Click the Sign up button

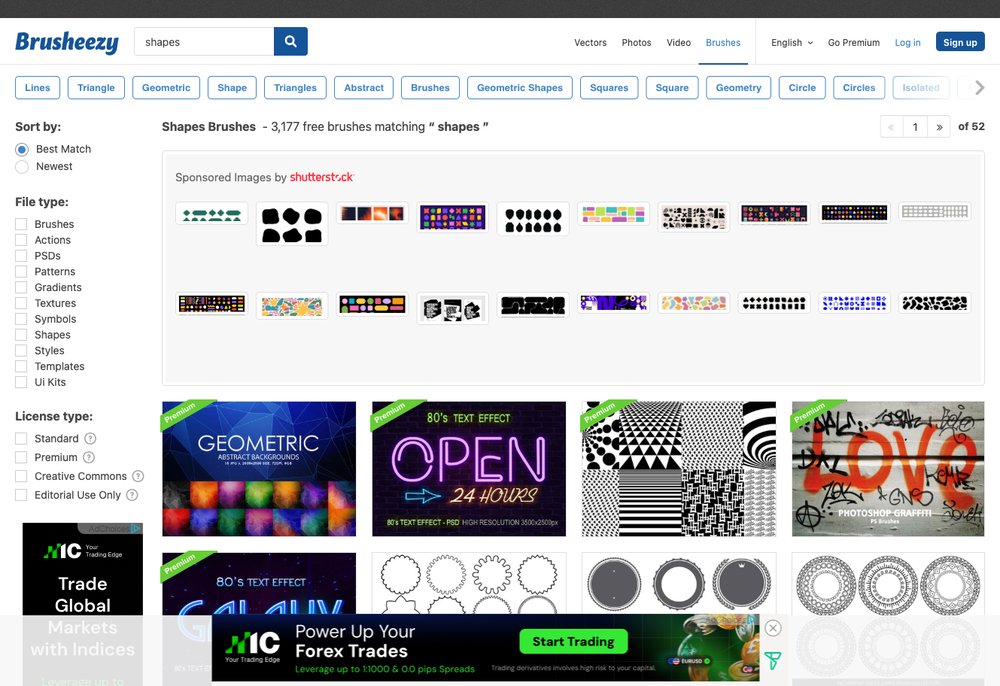960,42
